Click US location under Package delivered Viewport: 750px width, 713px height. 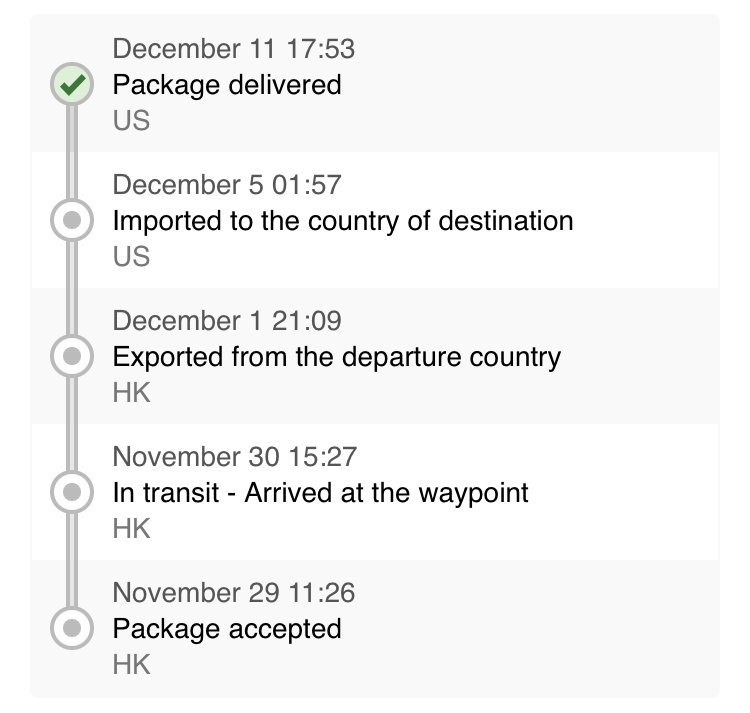(x=132, y=121)
